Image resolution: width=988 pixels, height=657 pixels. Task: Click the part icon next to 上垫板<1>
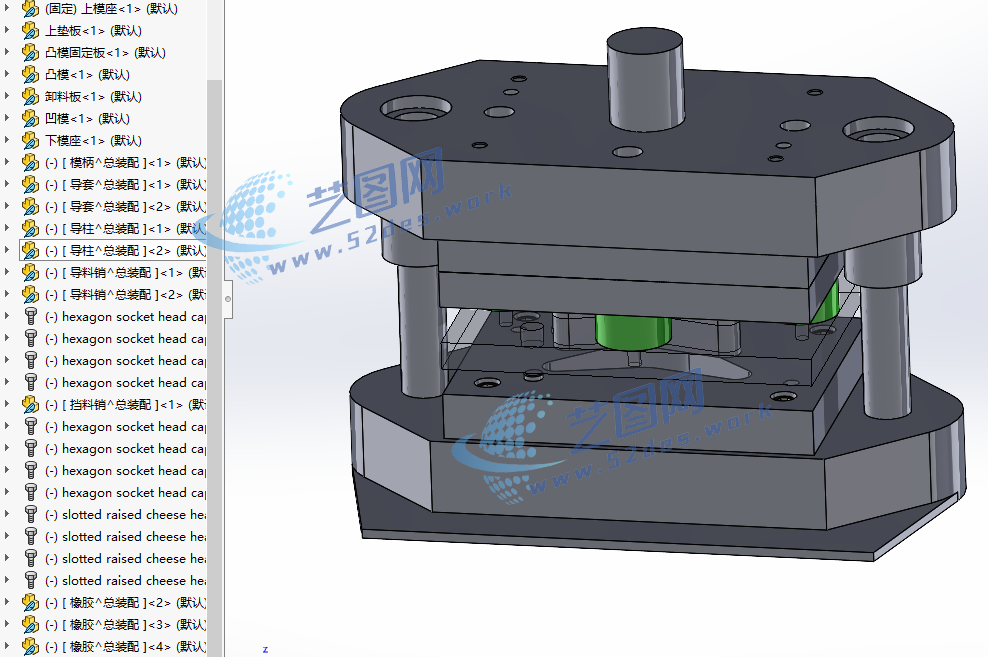(x=30, y=31)
